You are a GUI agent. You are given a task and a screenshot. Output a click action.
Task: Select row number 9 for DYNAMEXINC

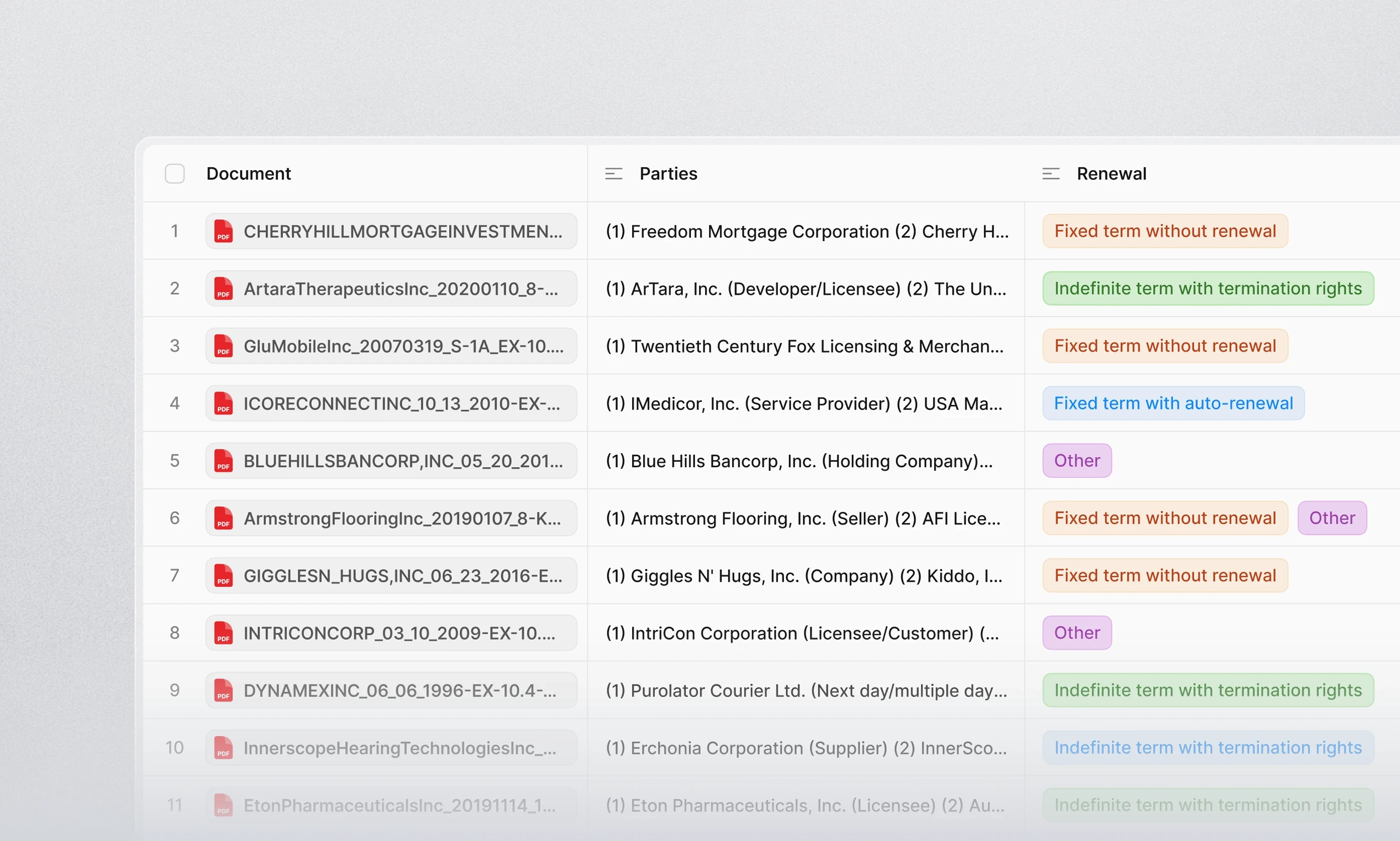pos(175,690)
